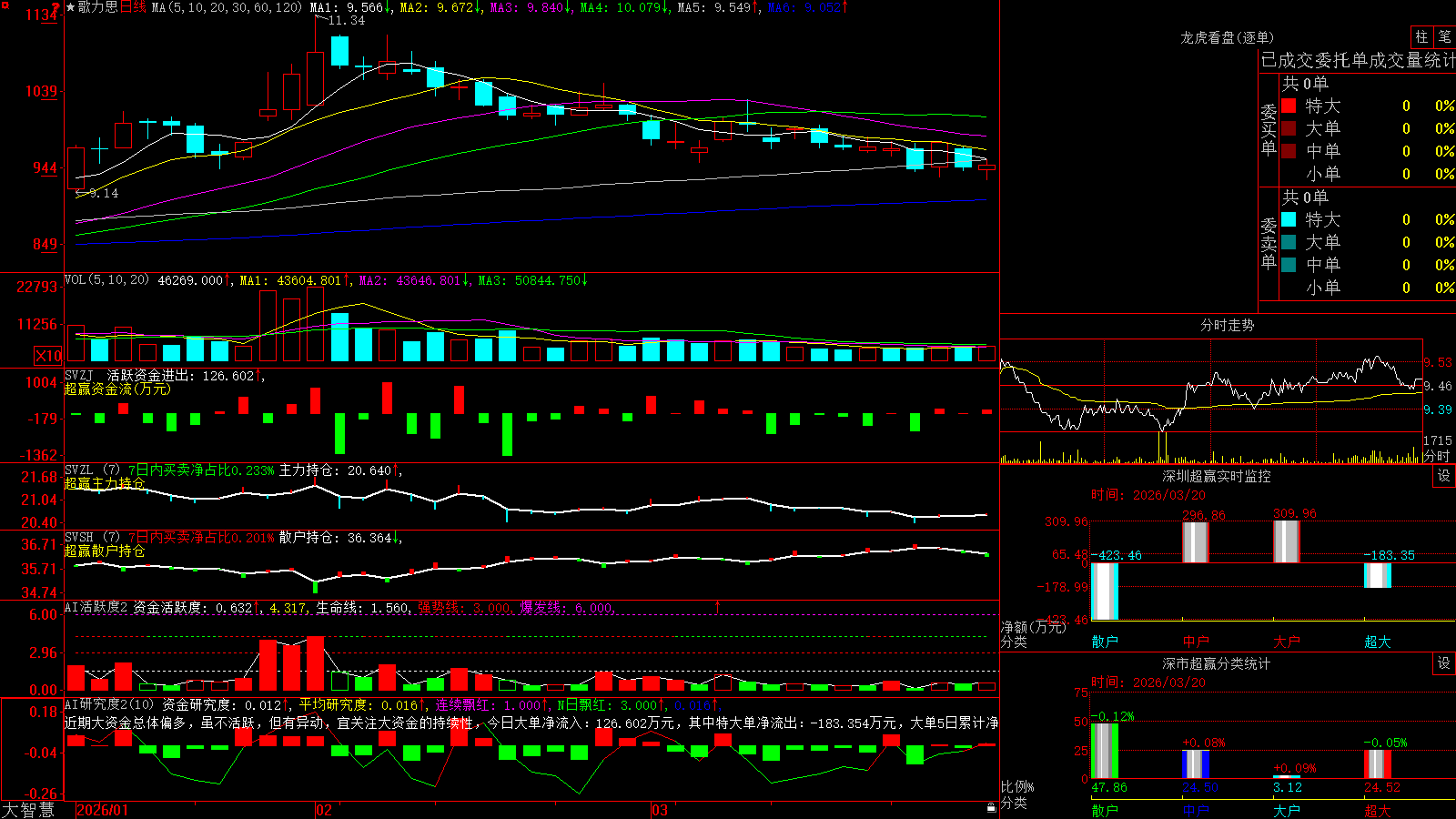Image resolution: width=1456 pixels, height=819 pixels.
Task: Open the 设 settings icon for 深市超赢分类统计
Action: 1443,663
